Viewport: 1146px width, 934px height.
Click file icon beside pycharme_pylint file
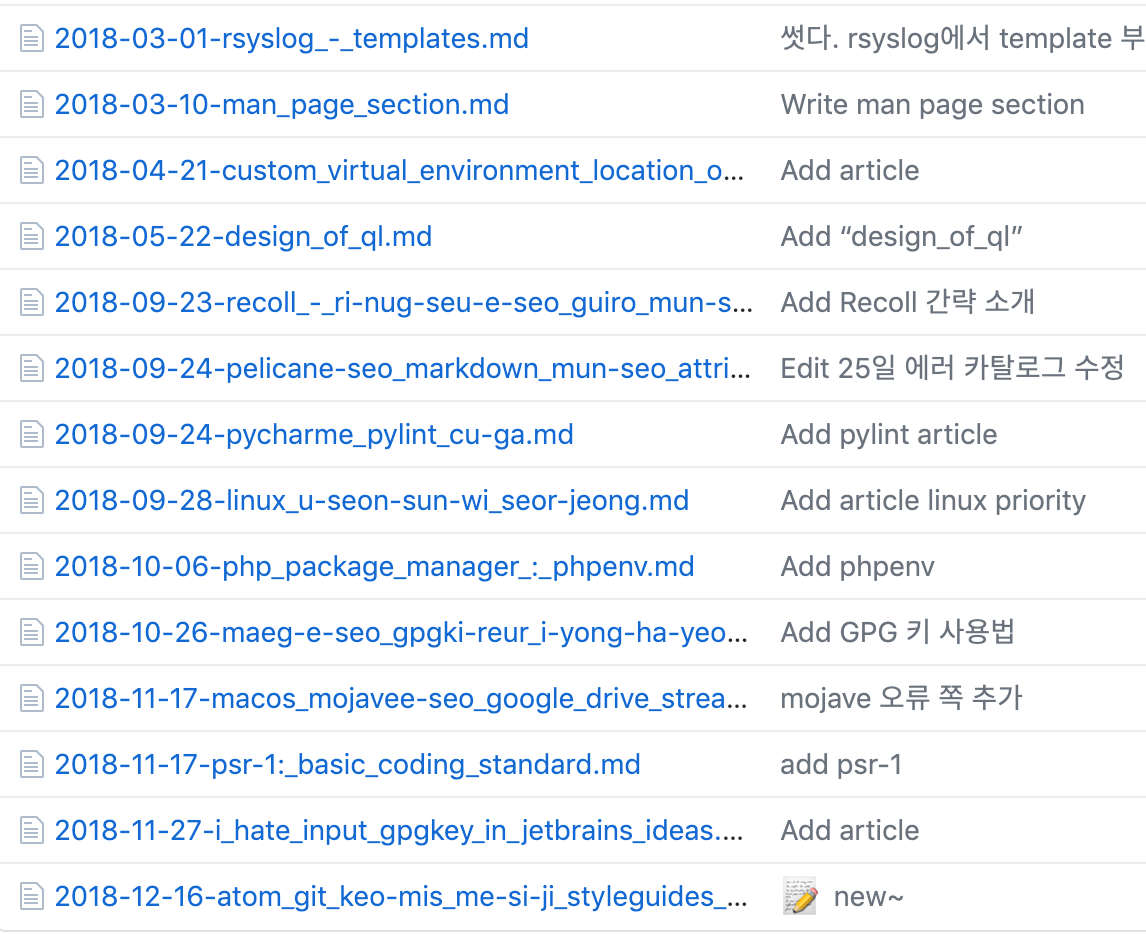tap(31, 435)
